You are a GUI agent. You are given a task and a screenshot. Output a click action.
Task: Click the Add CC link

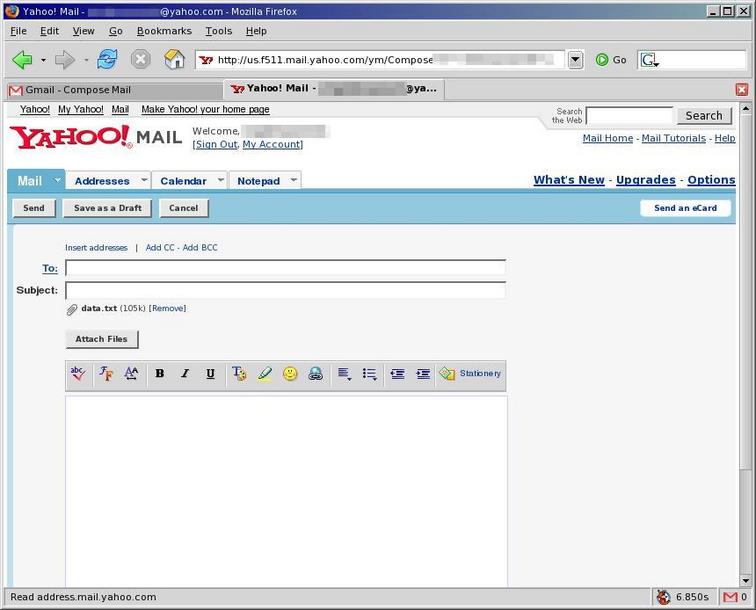coord(160,247)
